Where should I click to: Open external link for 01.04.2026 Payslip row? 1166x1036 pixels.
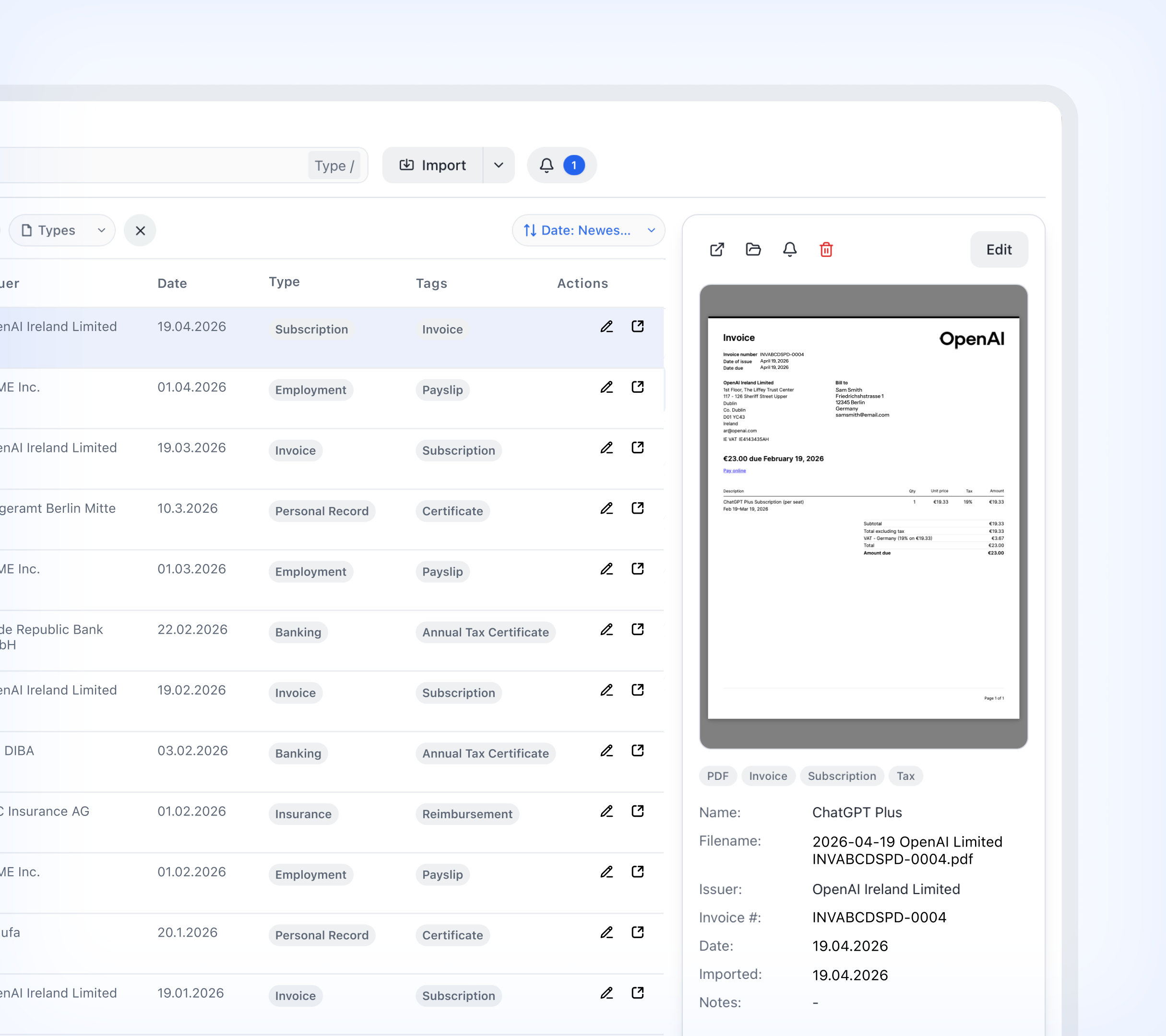pyautogui.click(x=638, y=387)
